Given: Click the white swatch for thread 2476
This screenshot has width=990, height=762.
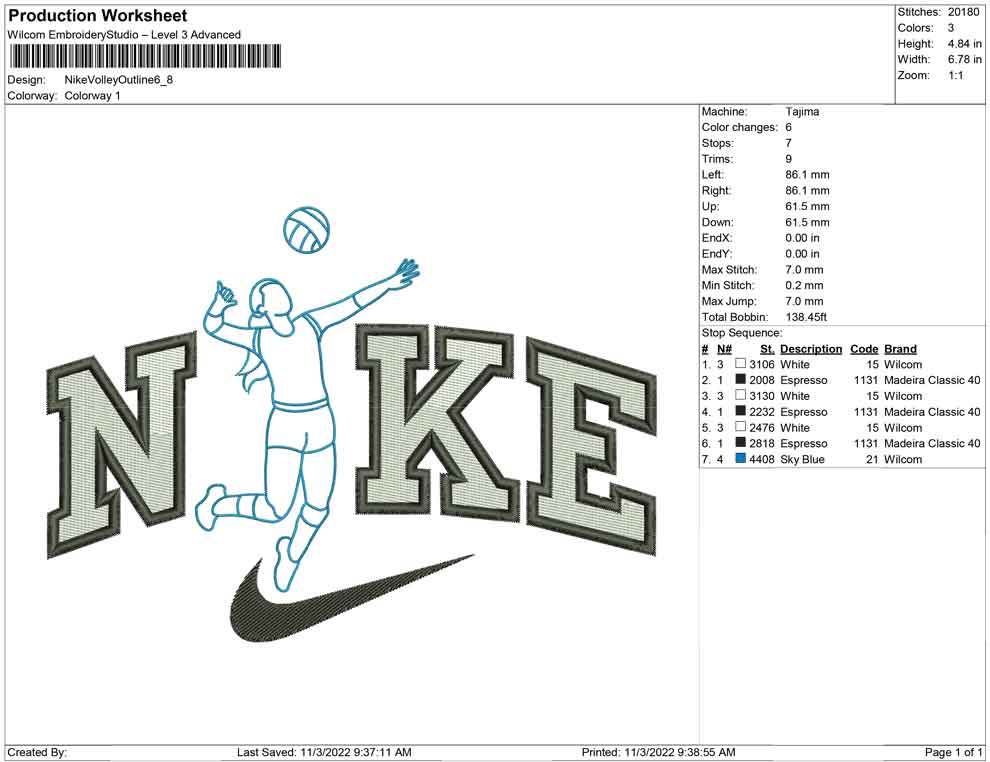Looking at the screenshot, I should tap(741, 427).
